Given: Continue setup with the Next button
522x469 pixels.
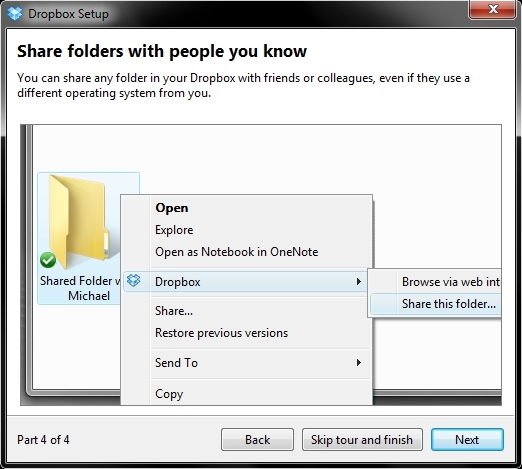Looking at the screenshot, I should [x=467, y=440].
